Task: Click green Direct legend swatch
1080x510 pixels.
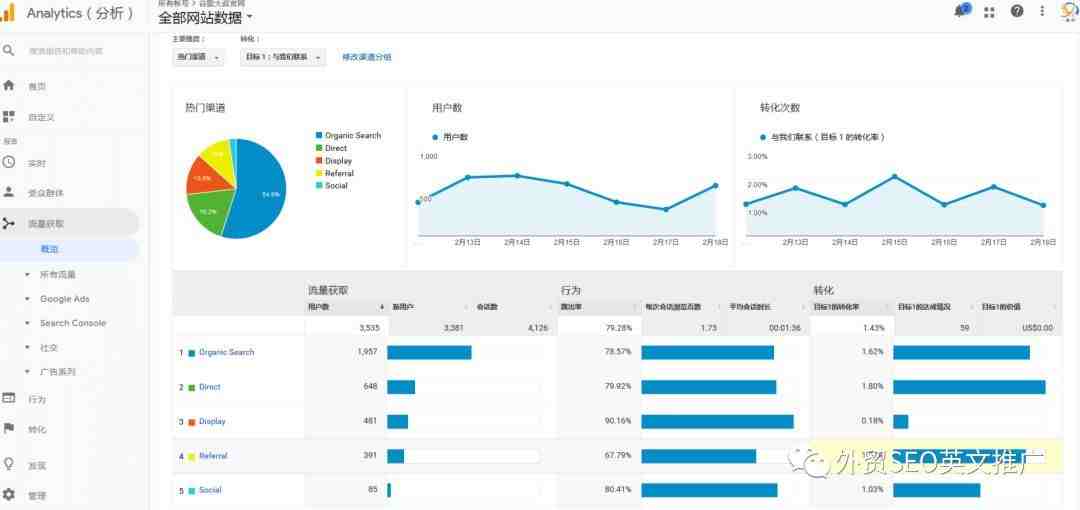Action: coord(319,148)
